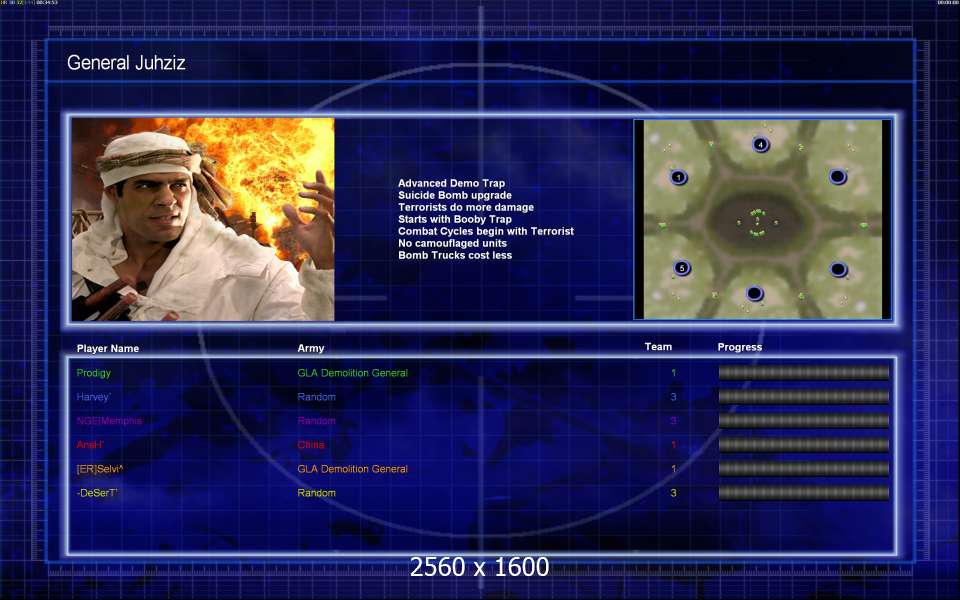Click the "Player Name" column header
Screen dimensions: 960x600
tap(108, 348)
